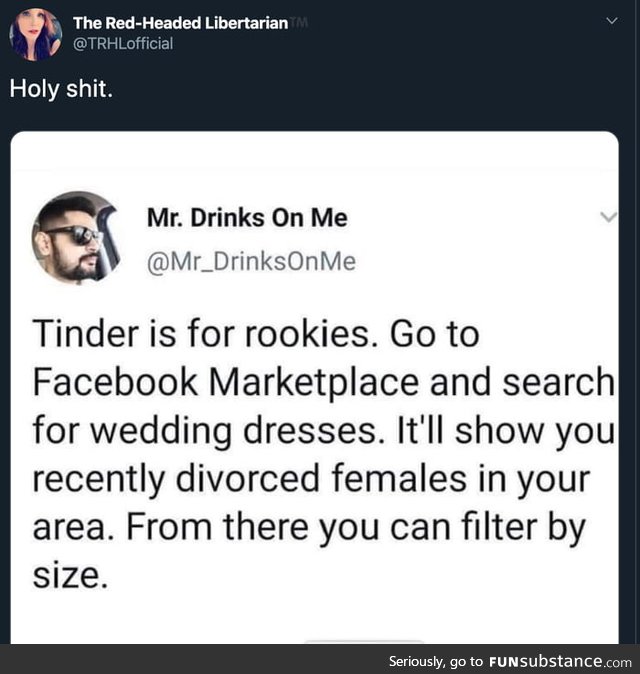Click the @Mr_DrinksOnMe handle

coord(251,262)
